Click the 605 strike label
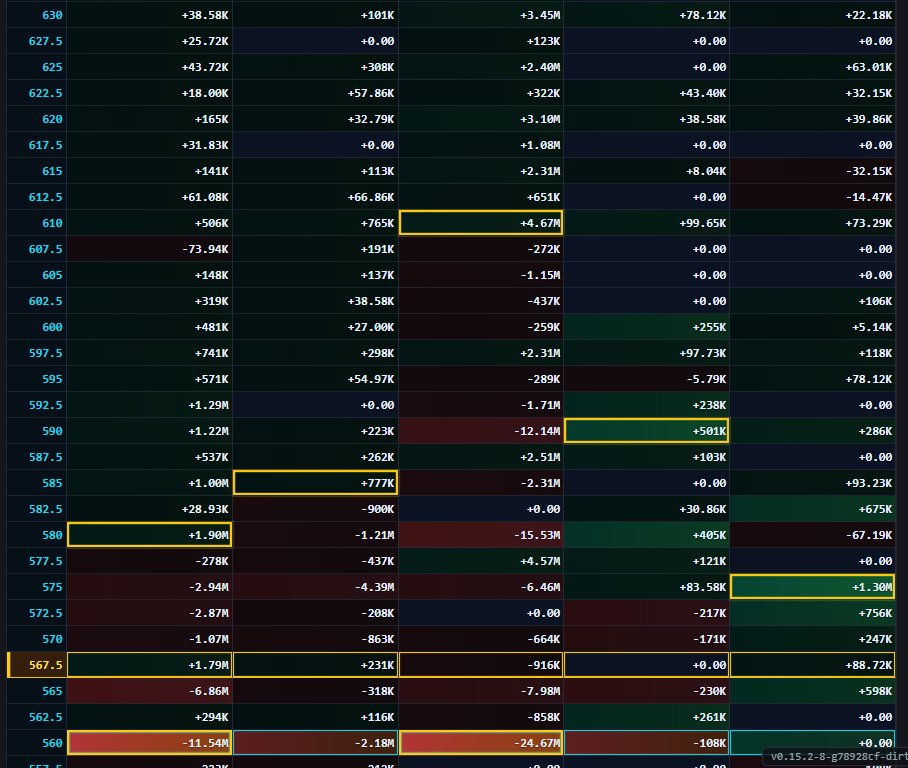 [52, 275]
